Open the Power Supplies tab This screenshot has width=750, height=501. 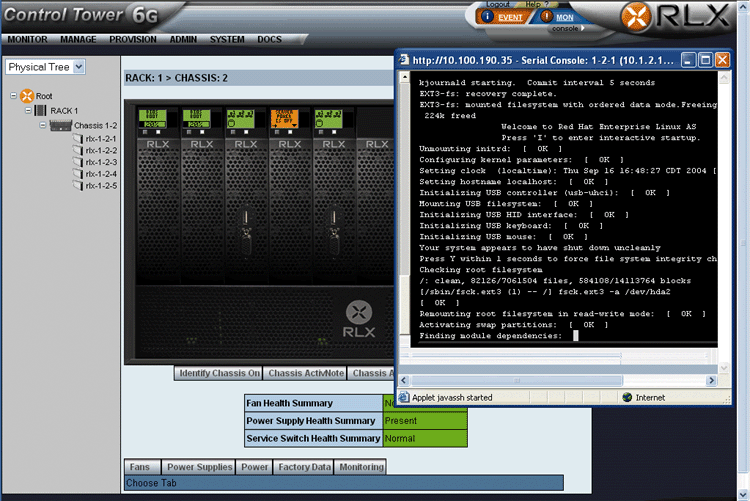(199, 467)
